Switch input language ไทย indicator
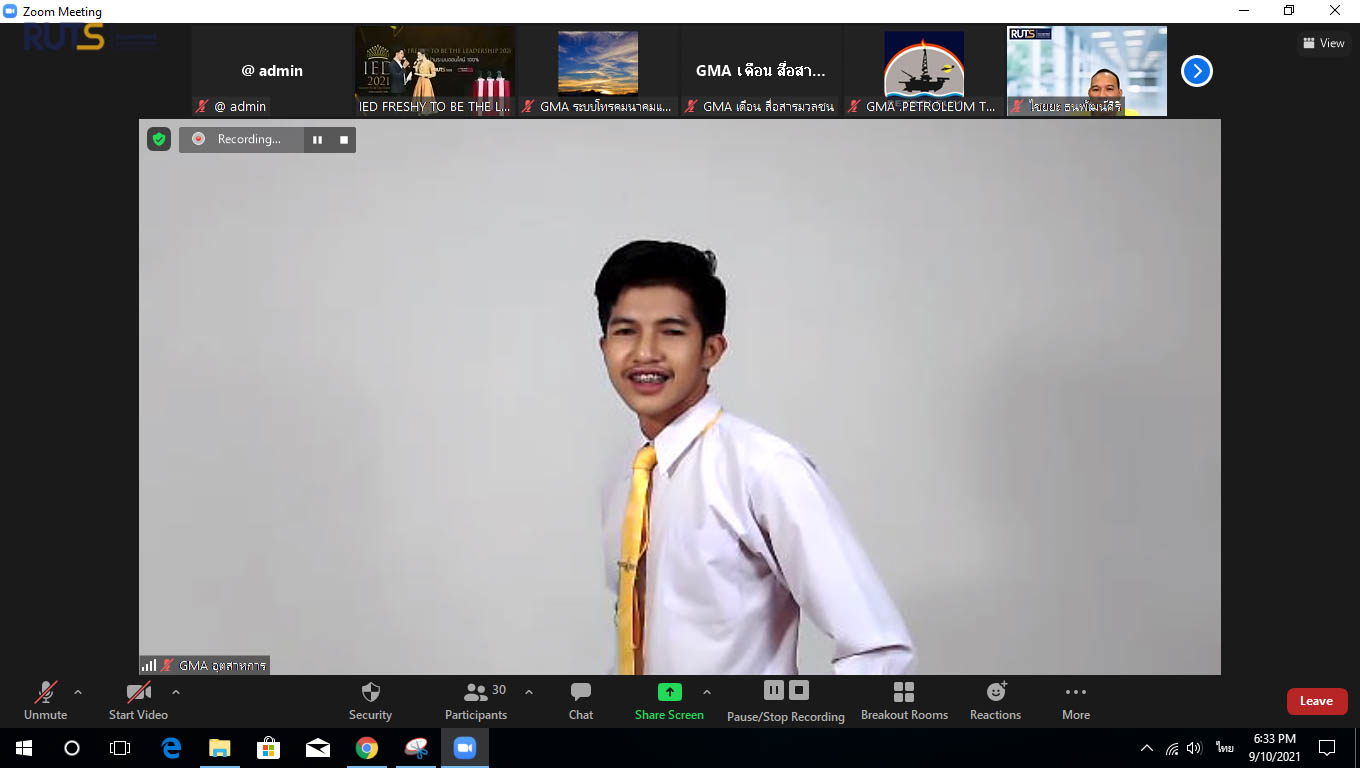The height and width of the screenshot is (768, 1360). tap(1225, 748)
